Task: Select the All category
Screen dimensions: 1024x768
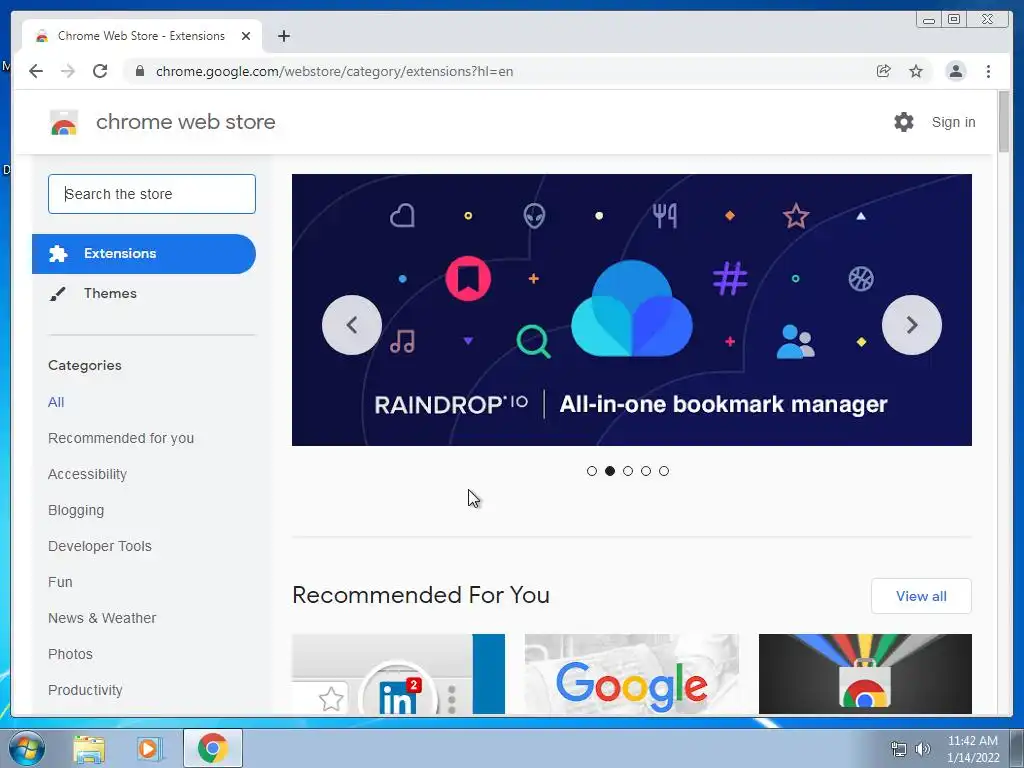Action: (56, 402)
